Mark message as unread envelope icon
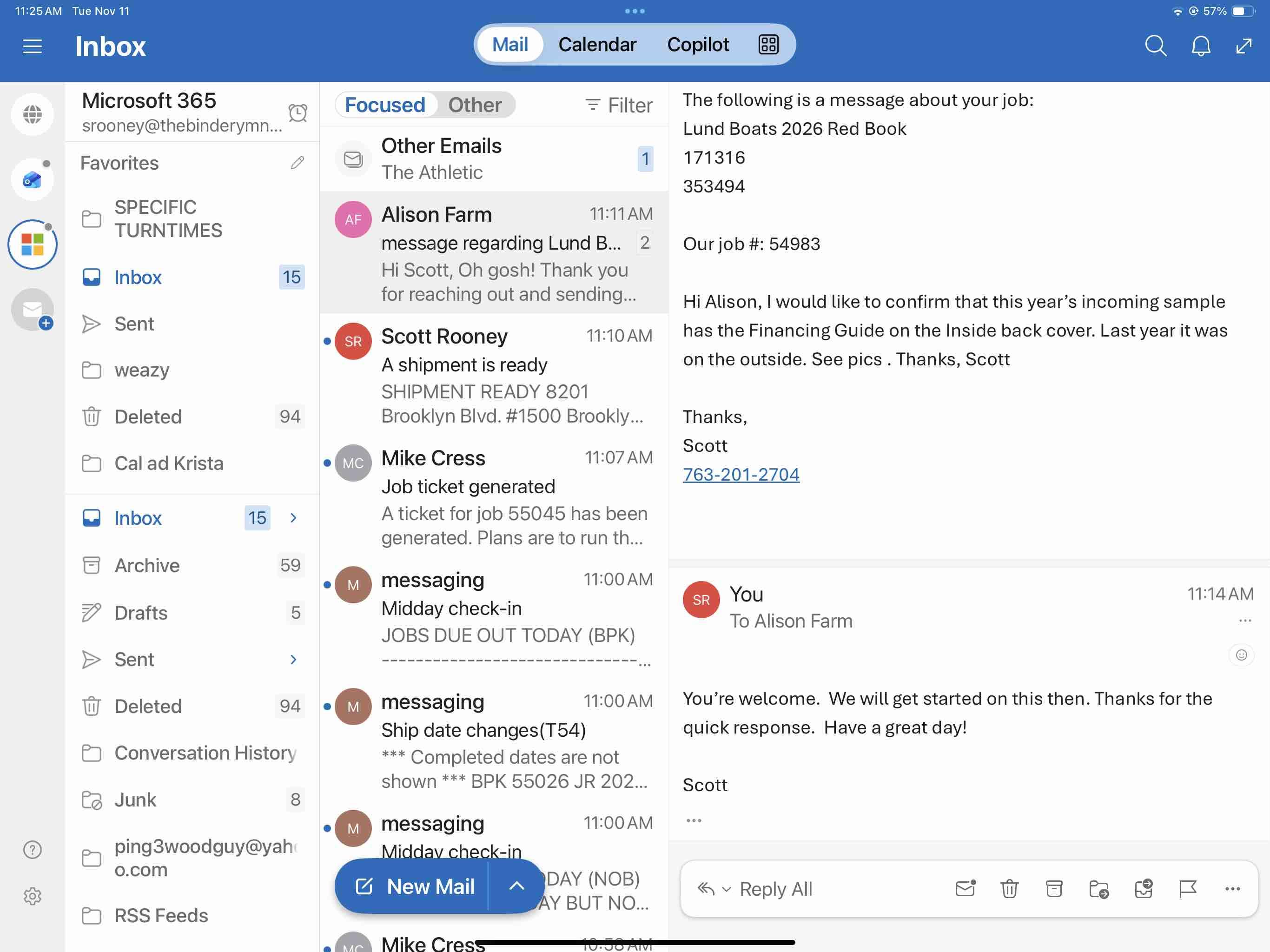The width and height of the screenshot is (1270, 952). click(x=965, y=889)
